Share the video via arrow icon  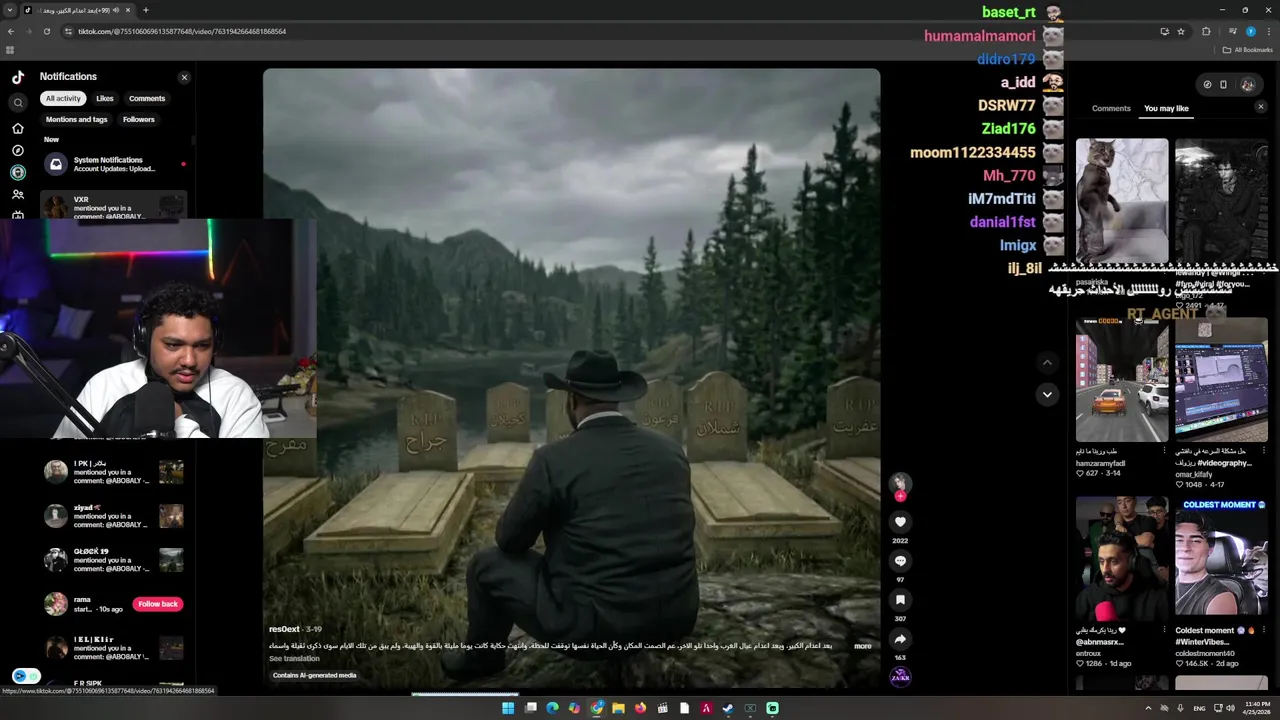click(x=900, y=639)
